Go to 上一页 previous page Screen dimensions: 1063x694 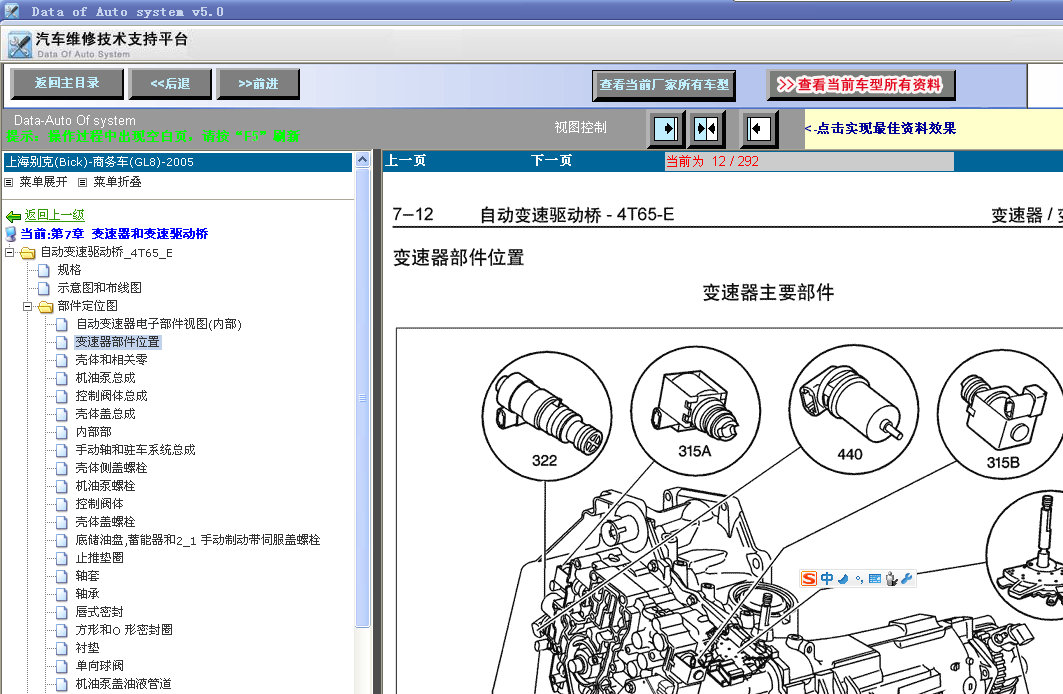tap(405, 161)
